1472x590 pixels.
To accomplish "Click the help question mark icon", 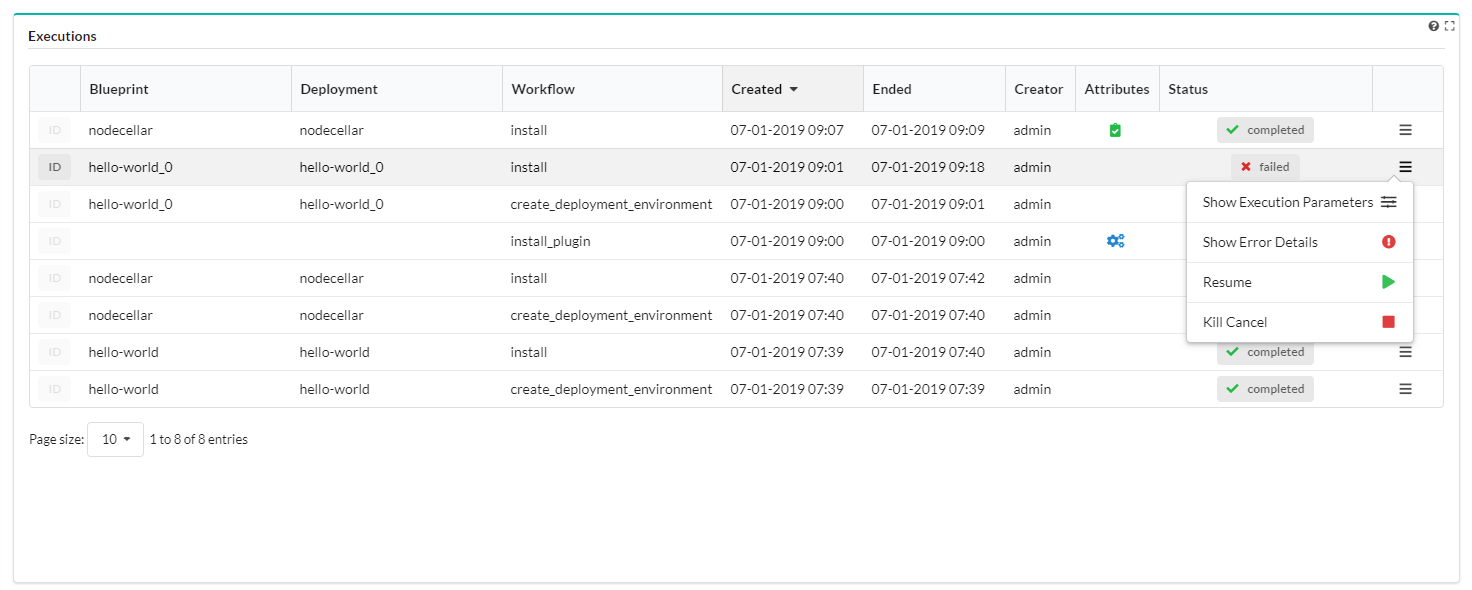I will tap(1434, 26).
